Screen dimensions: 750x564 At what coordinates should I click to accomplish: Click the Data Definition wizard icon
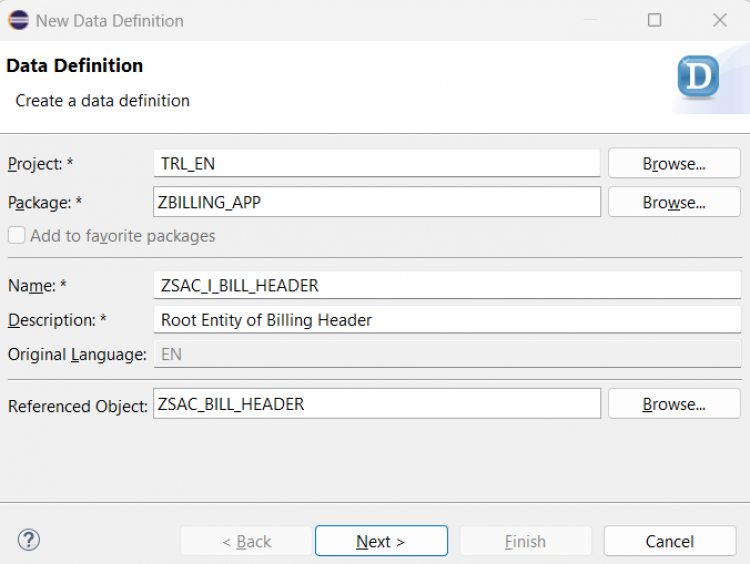coord(698,77)
